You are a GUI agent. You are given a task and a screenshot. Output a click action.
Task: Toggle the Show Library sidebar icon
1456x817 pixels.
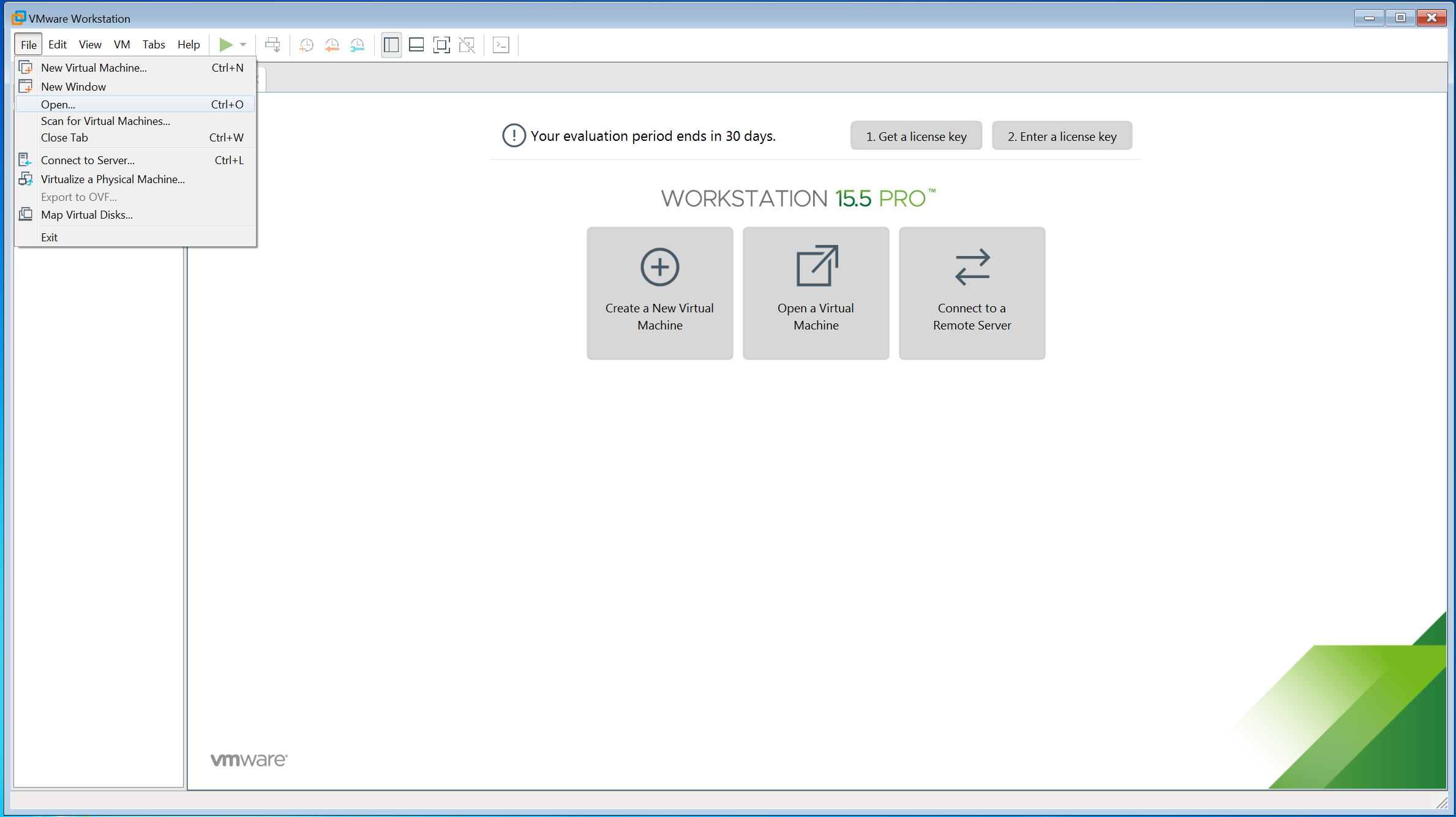click(x=391, y=45)
